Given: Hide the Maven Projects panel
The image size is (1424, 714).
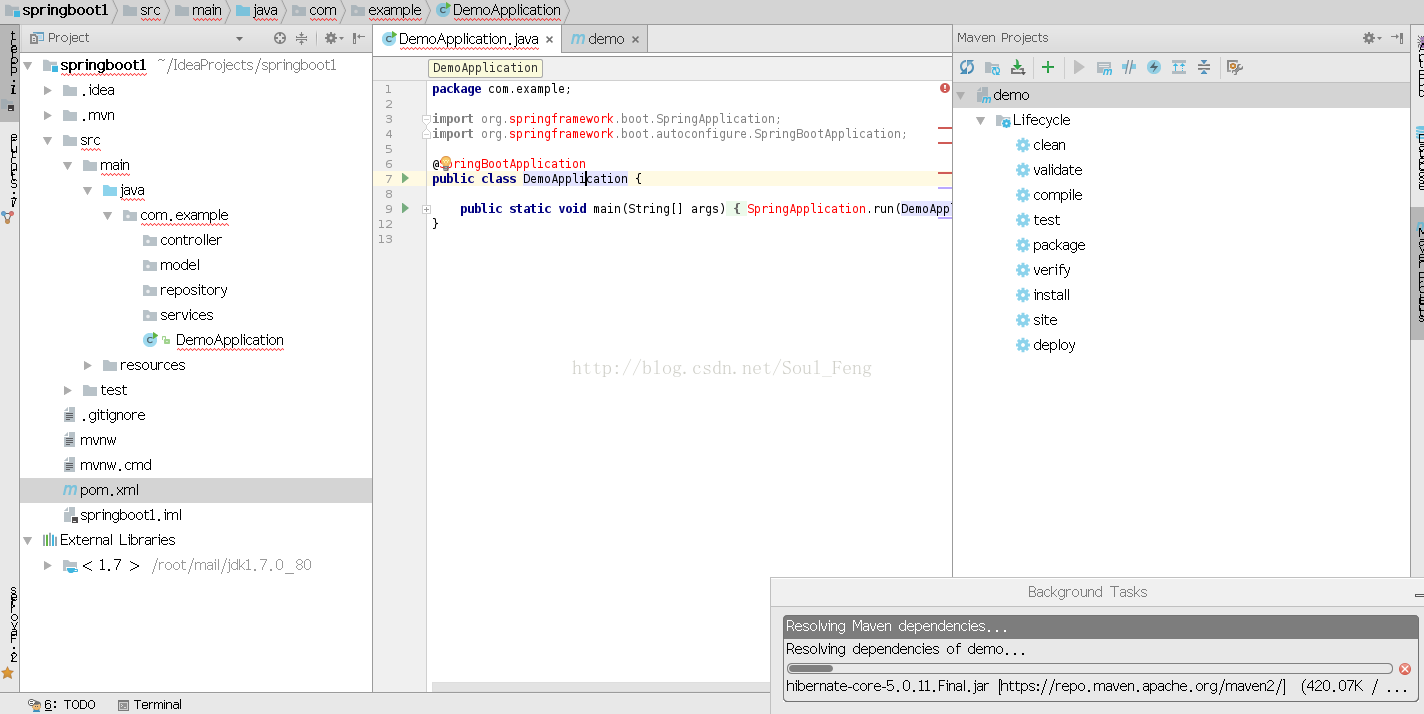Looking at the screenshot, I should tap(1397, 38).
